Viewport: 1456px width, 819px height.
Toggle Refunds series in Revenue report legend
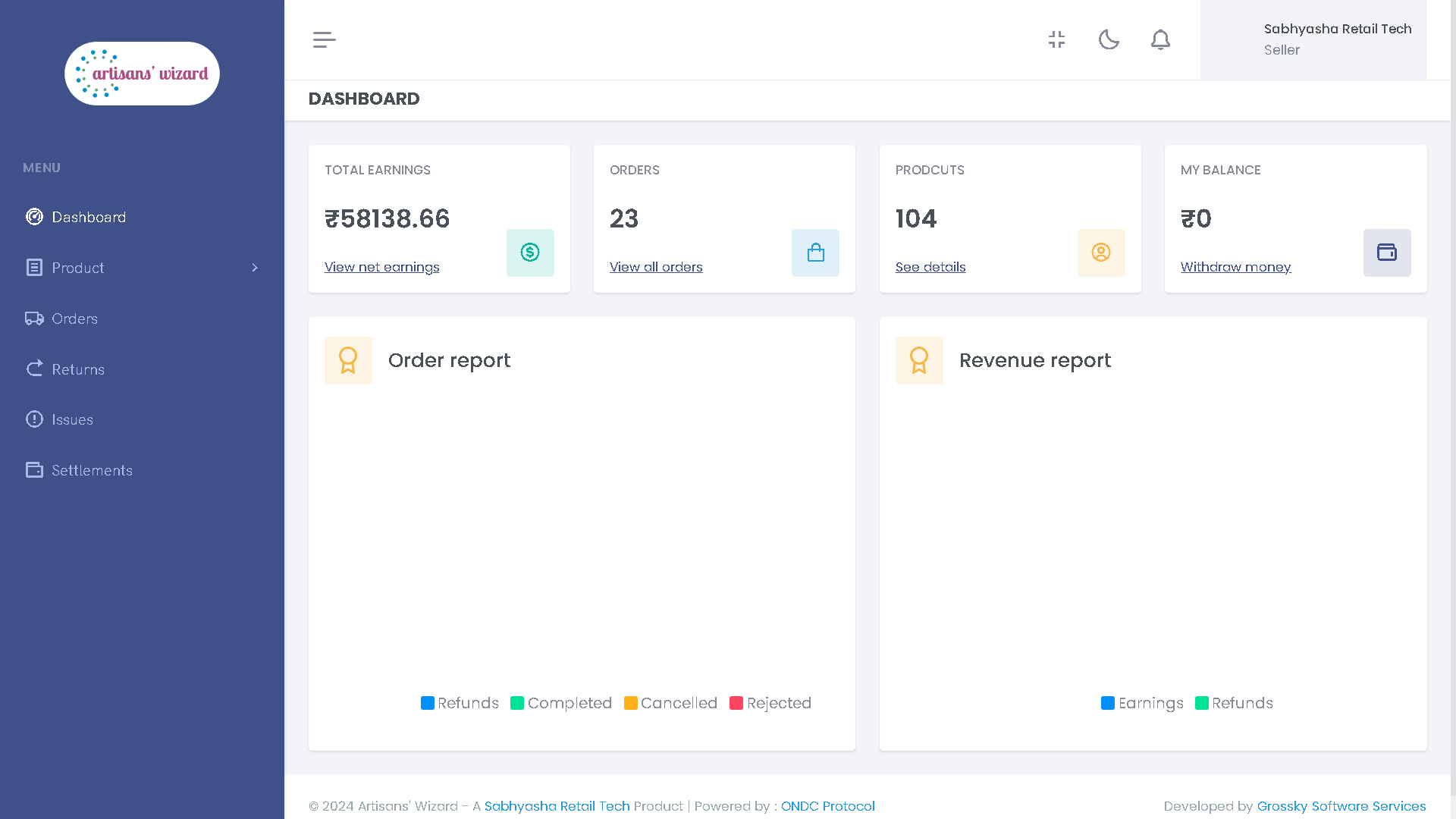coord(1234,703)
